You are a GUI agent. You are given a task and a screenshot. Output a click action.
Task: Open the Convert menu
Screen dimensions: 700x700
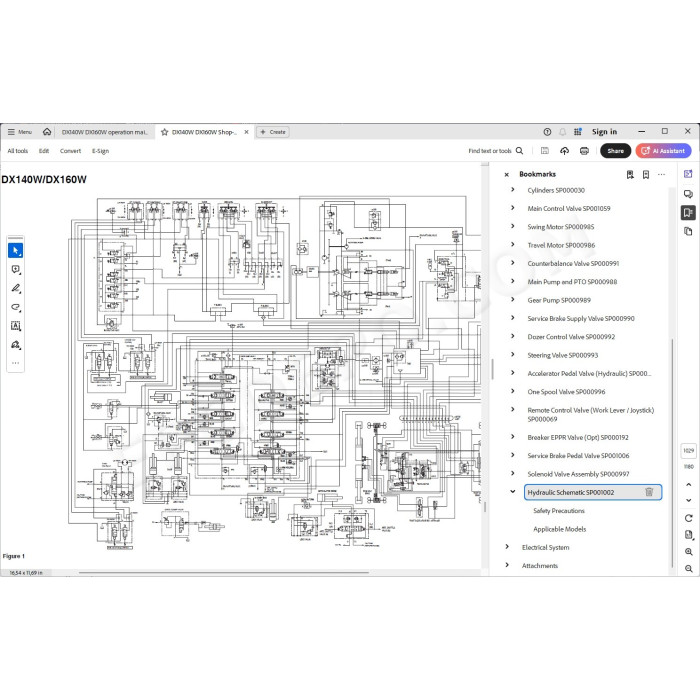(x=71, y=151)
